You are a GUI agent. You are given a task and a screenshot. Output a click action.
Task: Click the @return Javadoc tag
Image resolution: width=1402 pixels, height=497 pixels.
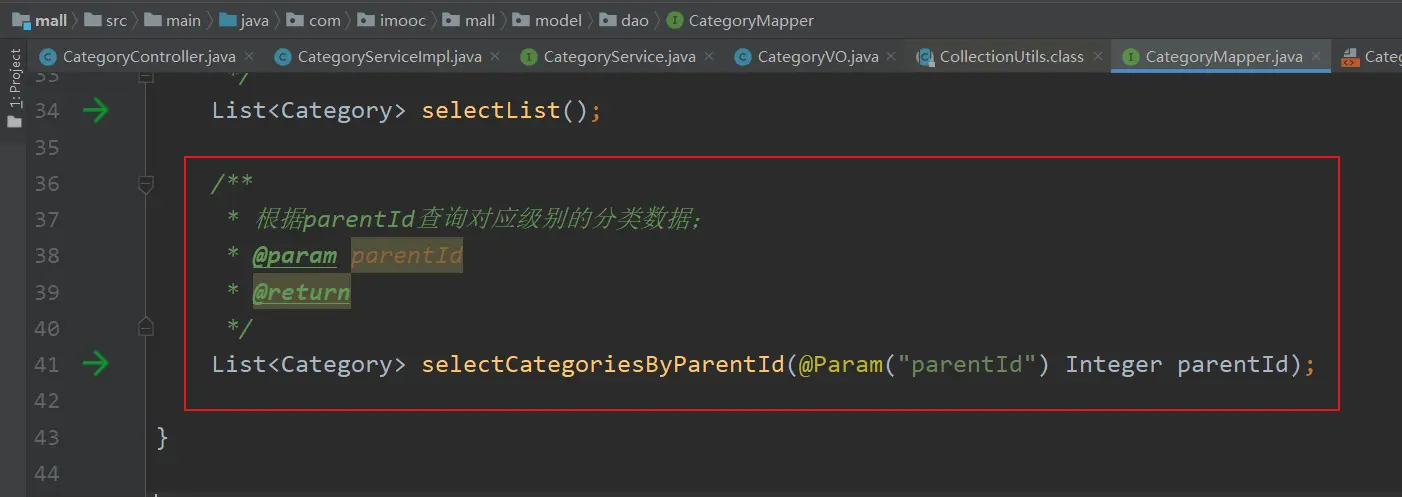[301, 293]
